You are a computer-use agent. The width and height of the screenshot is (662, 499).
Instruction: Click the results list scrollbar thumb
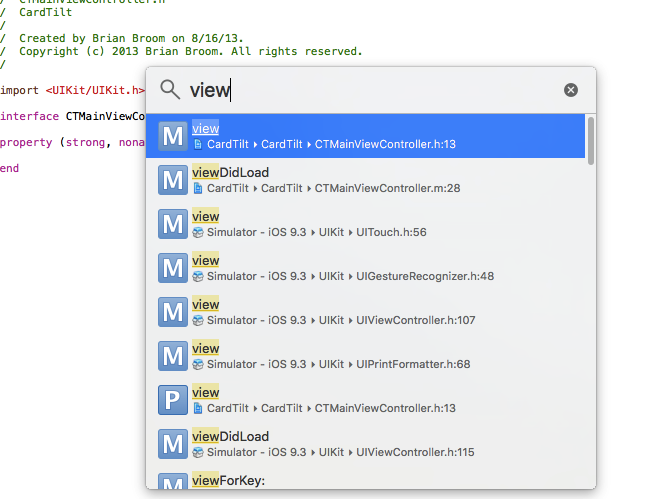tap(590, 141)
